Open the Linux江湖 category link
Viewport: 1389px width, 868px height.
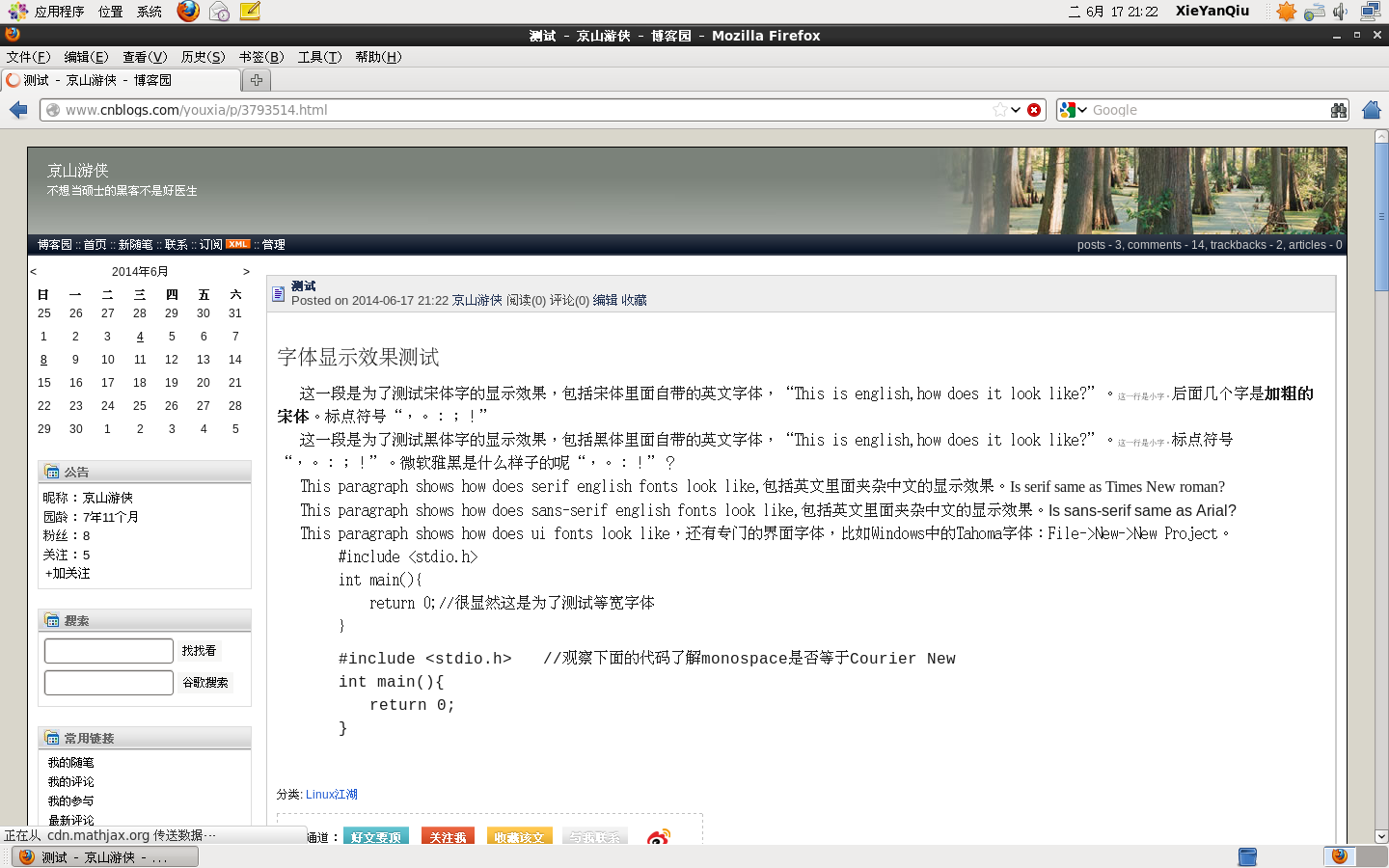click(x=332, y=795)
